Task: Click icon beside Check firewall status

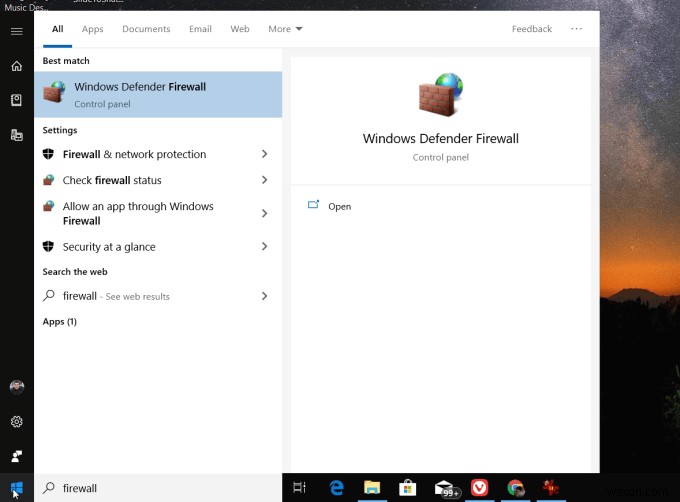Action: [x=49, y=180]
